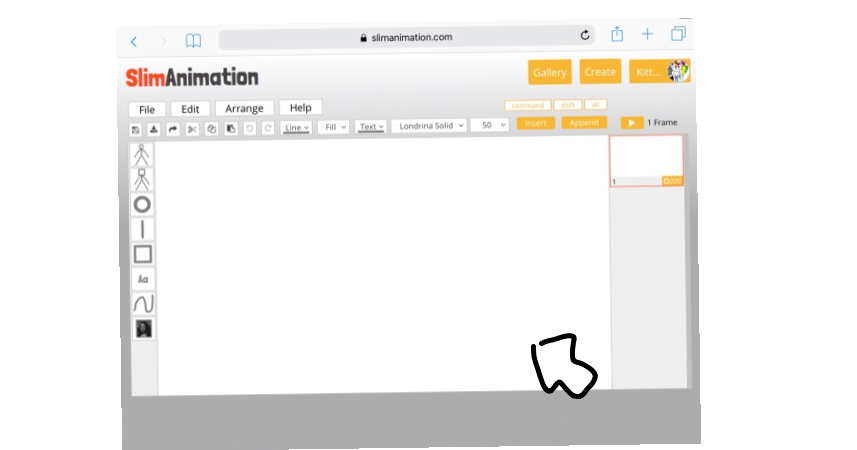Select the square-head stick figure tool
The height and width of the screenshot is (450, 857).
coord(142,179)
